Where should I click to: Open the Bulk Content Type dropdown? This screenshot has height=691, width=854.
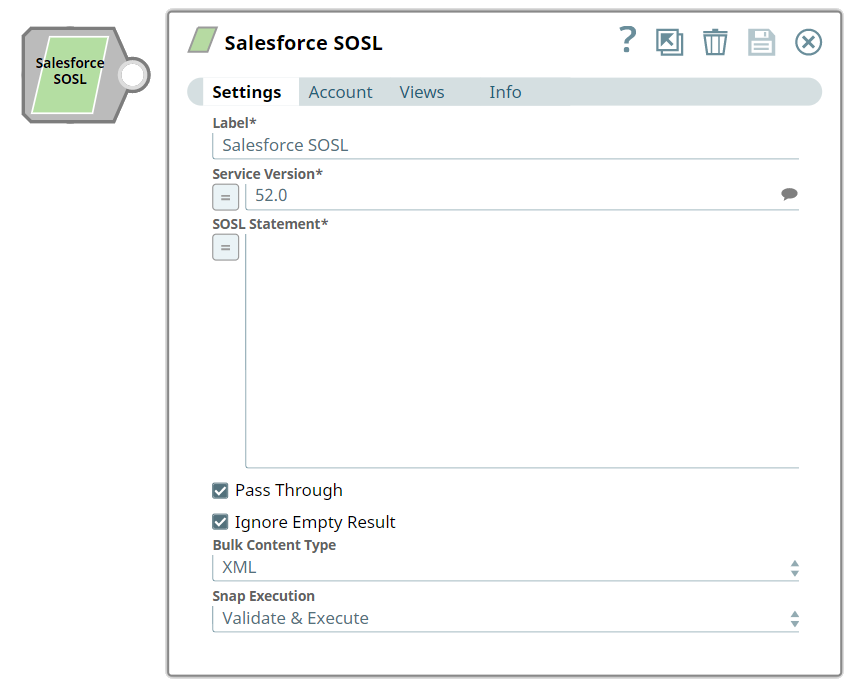click(x=505, y=568)
